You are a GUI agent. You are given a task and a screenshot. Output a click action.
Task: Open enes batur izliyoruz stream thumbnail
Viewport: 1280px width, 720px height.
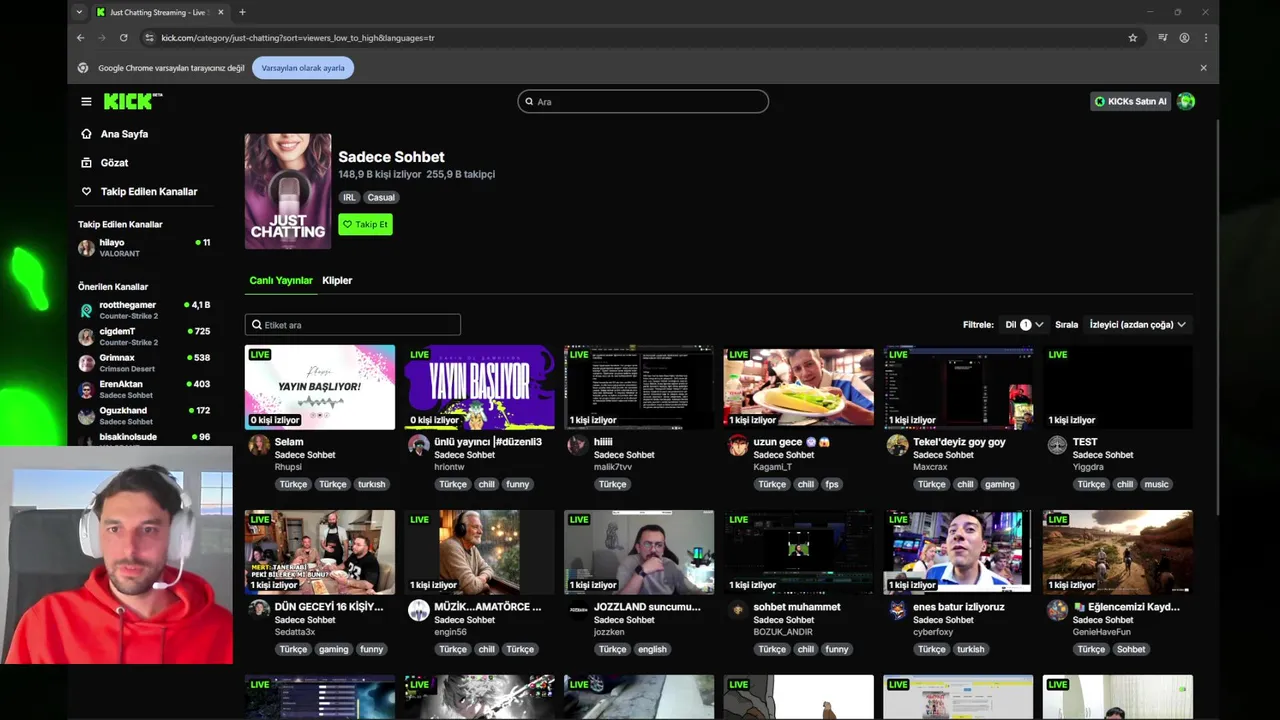pos(958,552)
